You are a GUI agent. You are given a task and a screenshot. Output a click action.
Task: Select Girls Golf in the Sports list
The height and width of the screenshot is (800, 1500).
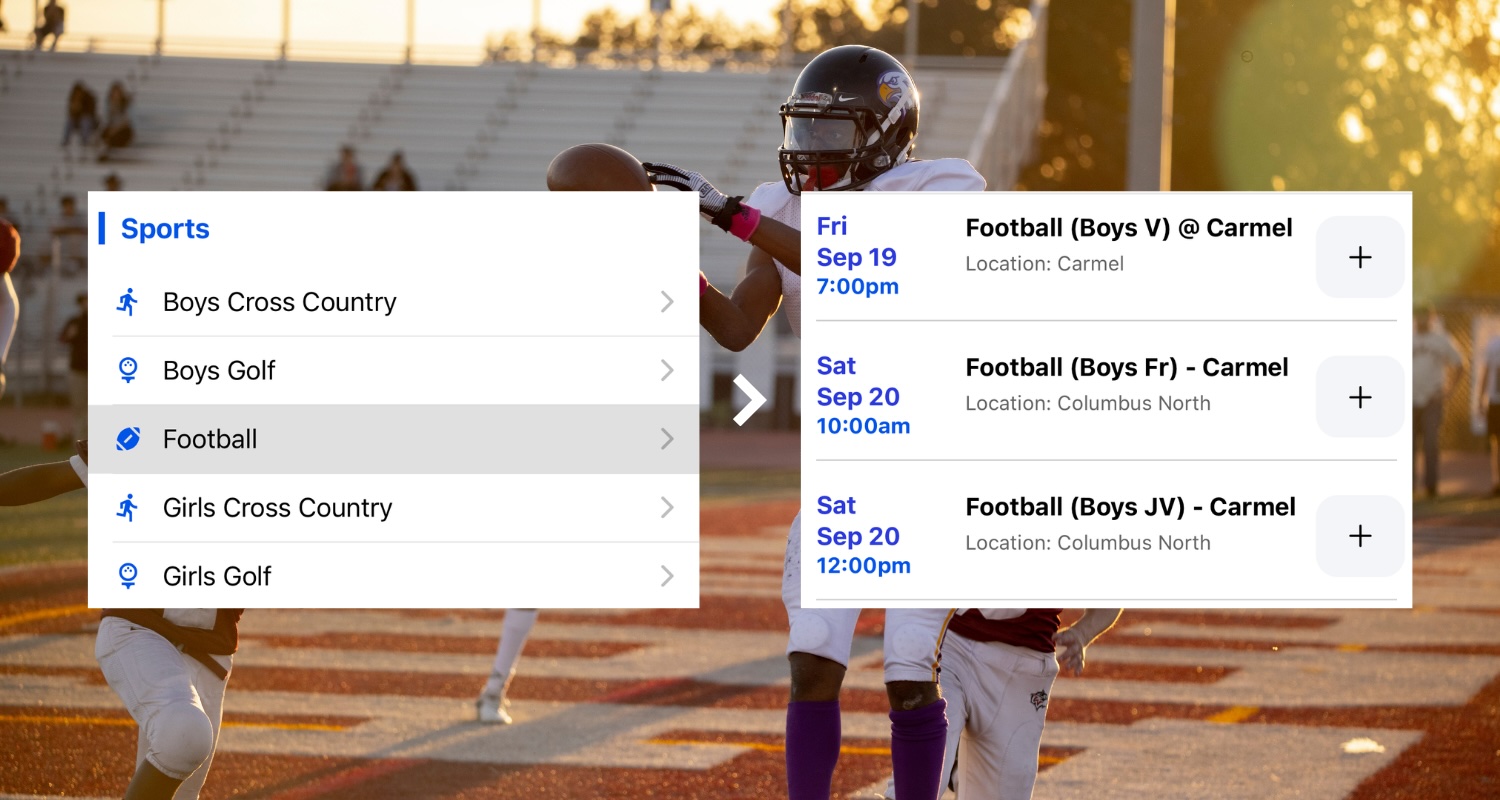coord(217,576)
